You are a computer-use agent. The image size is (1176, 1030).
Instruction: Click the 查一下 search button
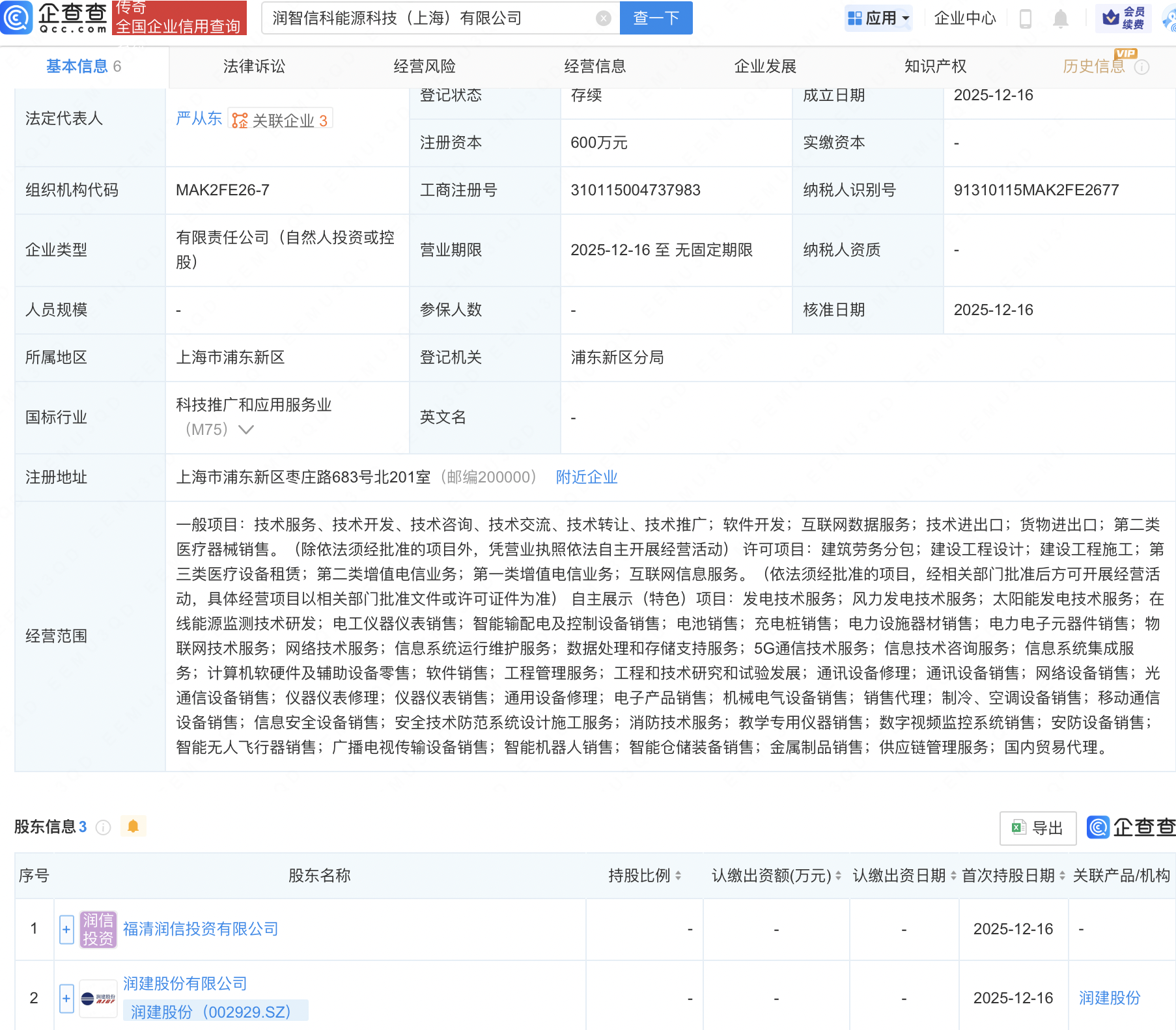click(x=656, y=18)
